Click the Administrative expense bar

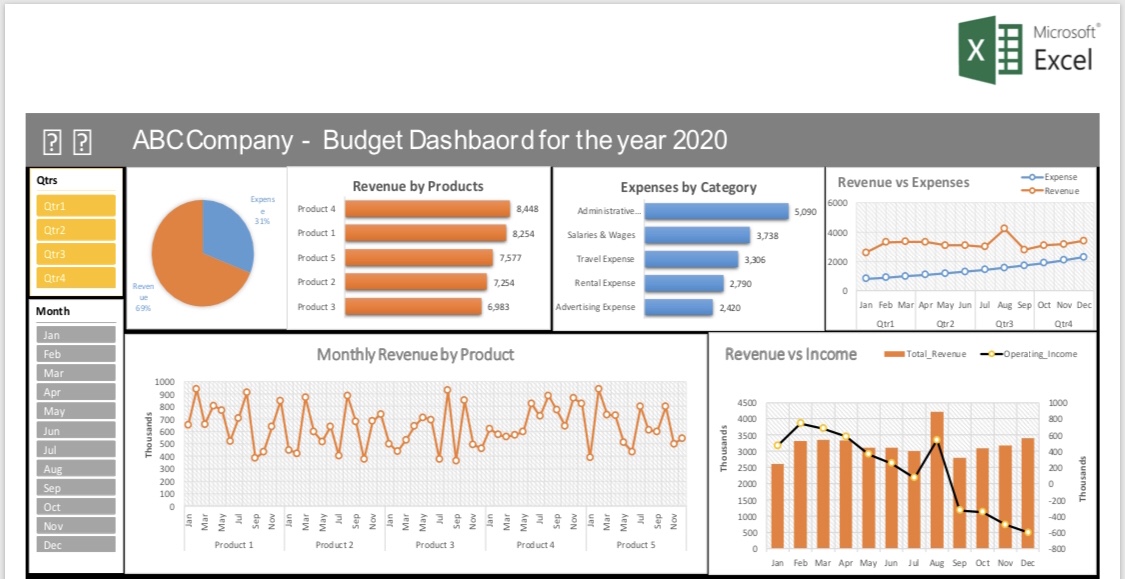716,212
